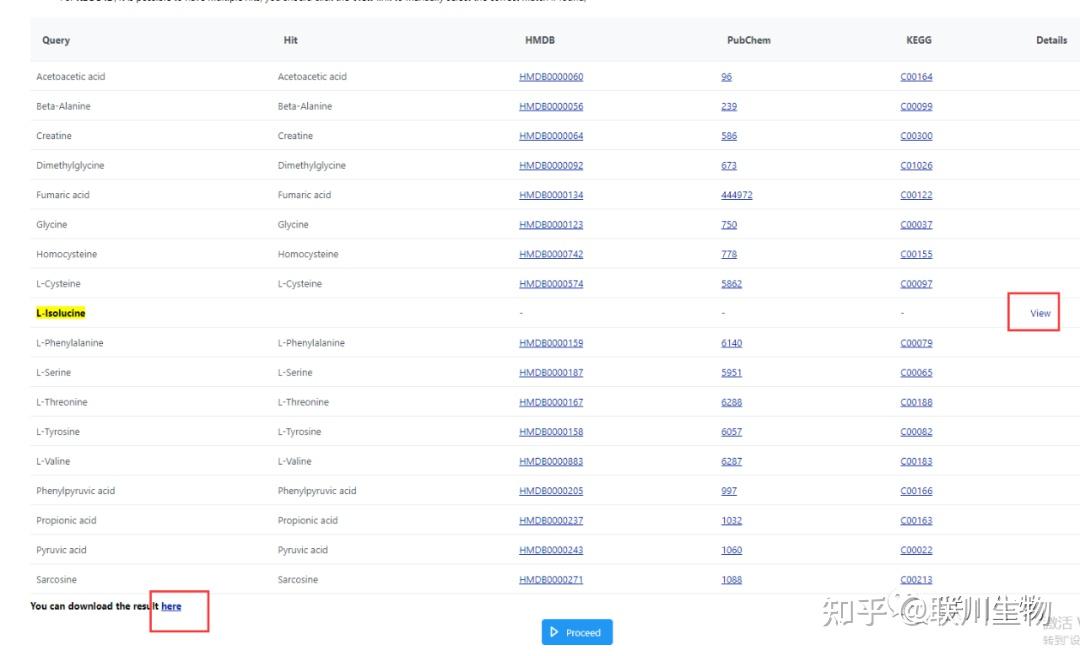Open PubChem link 96
The width and height of the screenshot is (1080, 656).
[x=727, y=76]
